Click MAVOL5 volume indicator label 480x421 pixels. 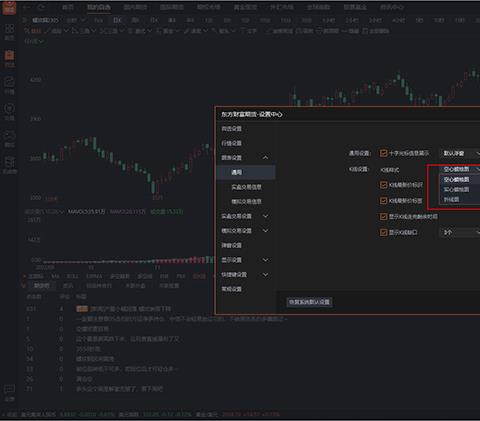87,212
